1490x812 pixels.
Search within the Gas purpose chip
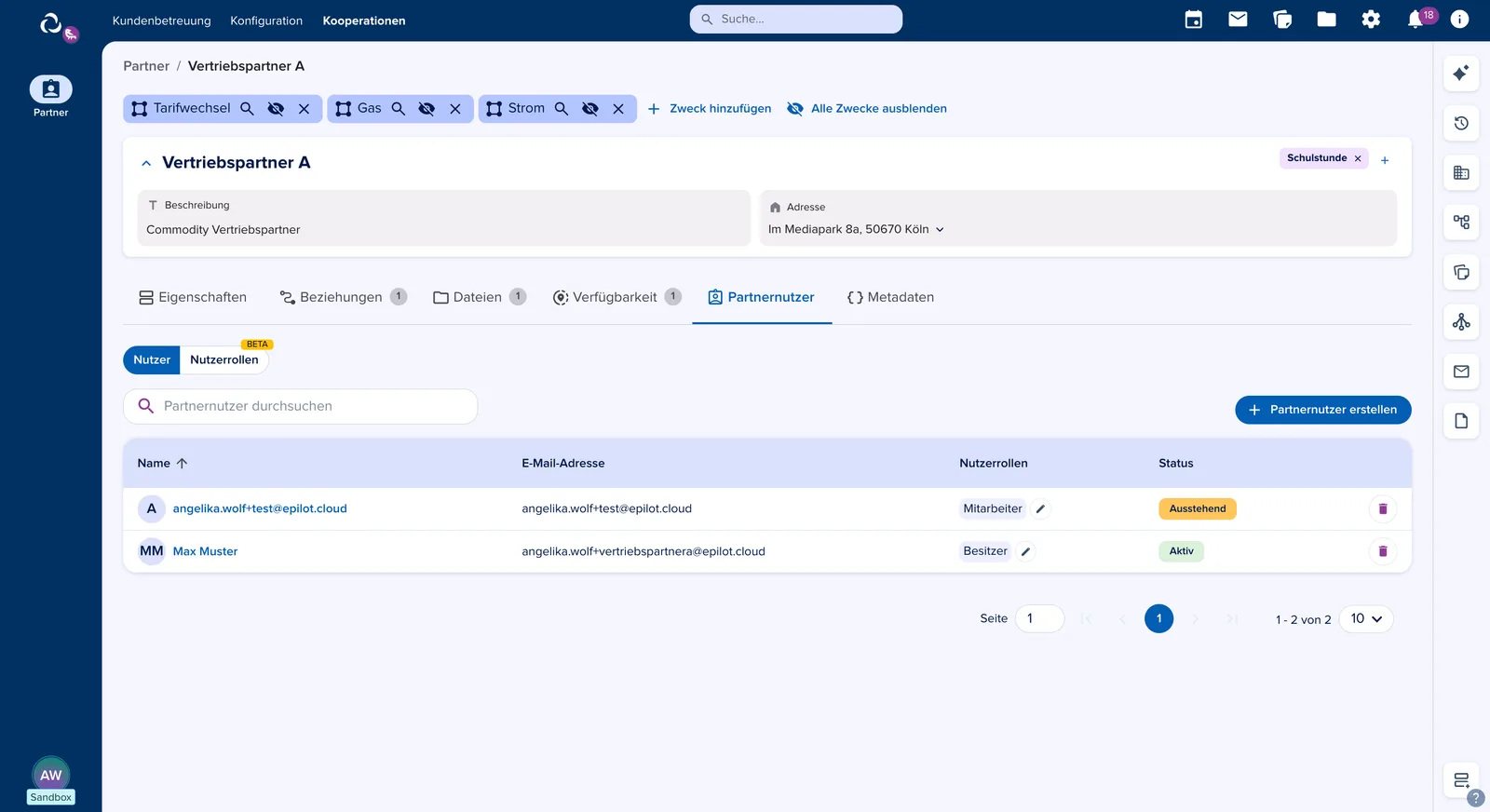coord(398,109)
